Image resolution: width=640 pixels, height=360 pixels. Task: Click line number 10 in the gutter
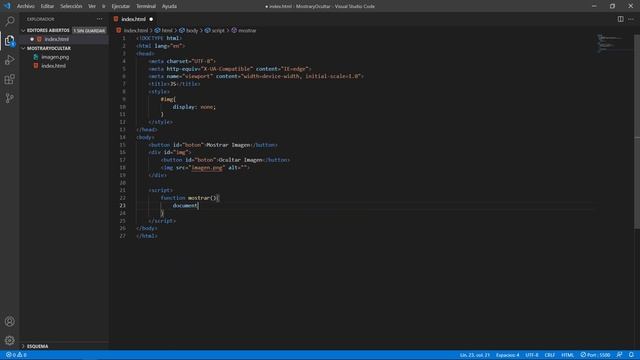tap(122, 107)
